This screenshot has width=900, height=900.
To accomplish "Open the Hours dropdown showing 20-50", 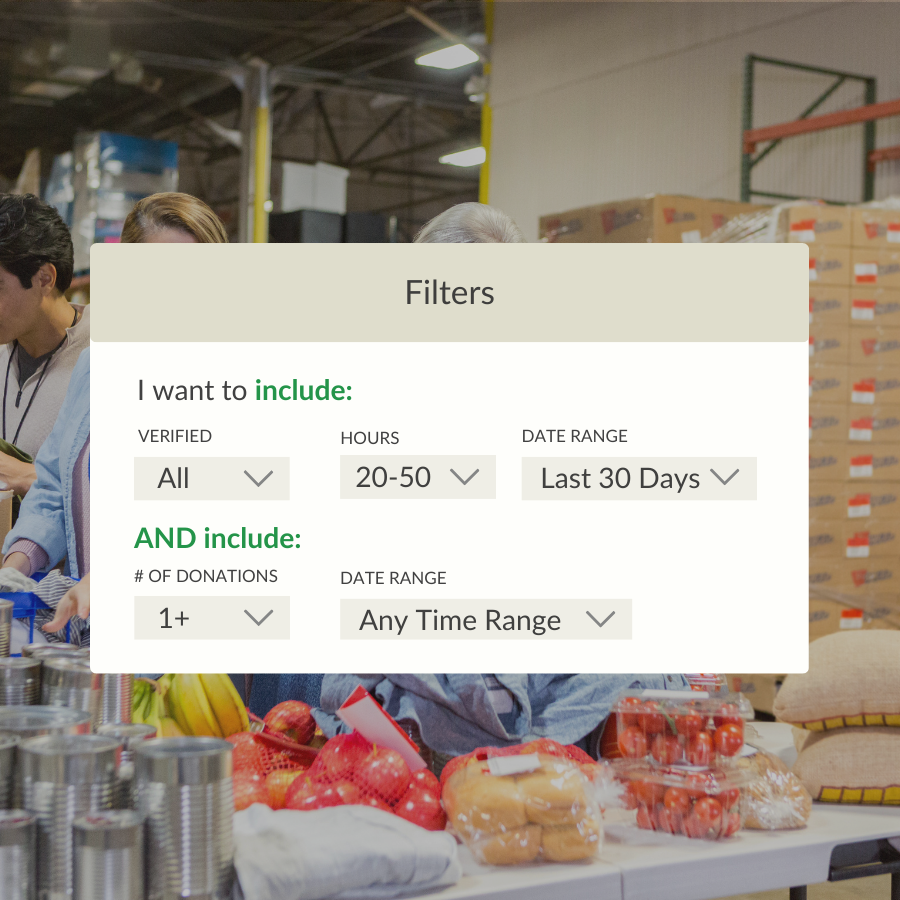I will tap(418, 476).
